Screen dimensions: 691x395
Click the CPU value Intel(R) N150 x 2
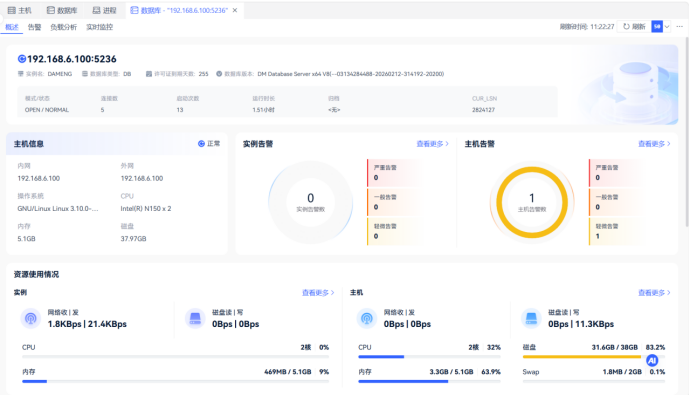tap(146, 209)
